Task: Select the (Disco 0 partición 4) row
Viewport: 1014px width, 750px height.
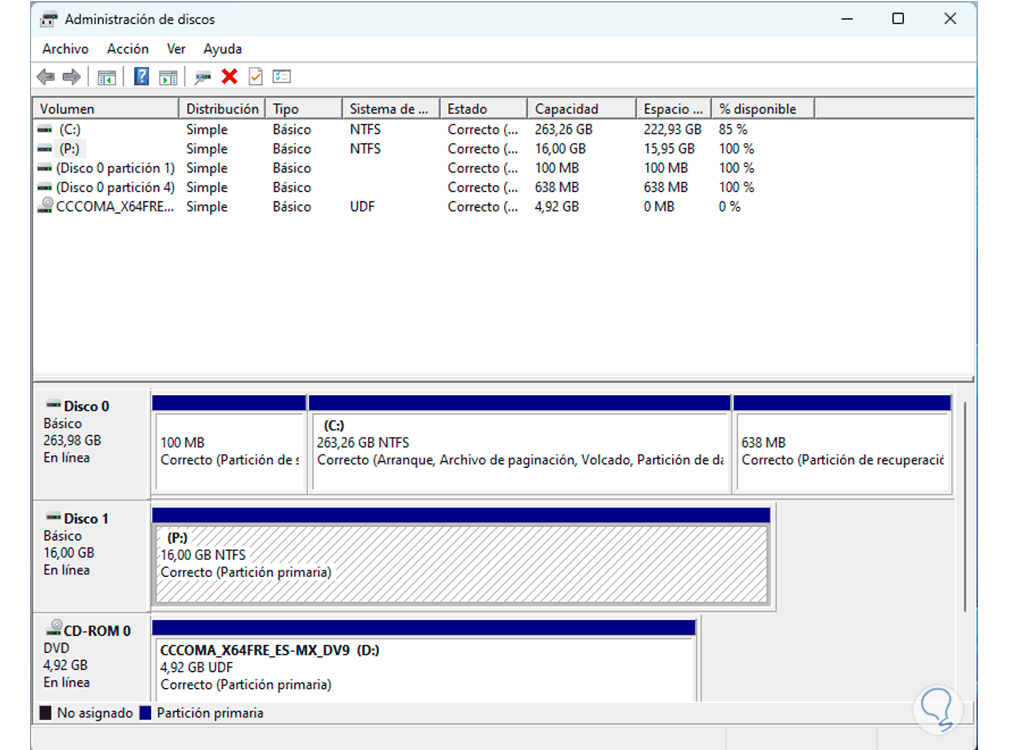Action: (424, 188)
